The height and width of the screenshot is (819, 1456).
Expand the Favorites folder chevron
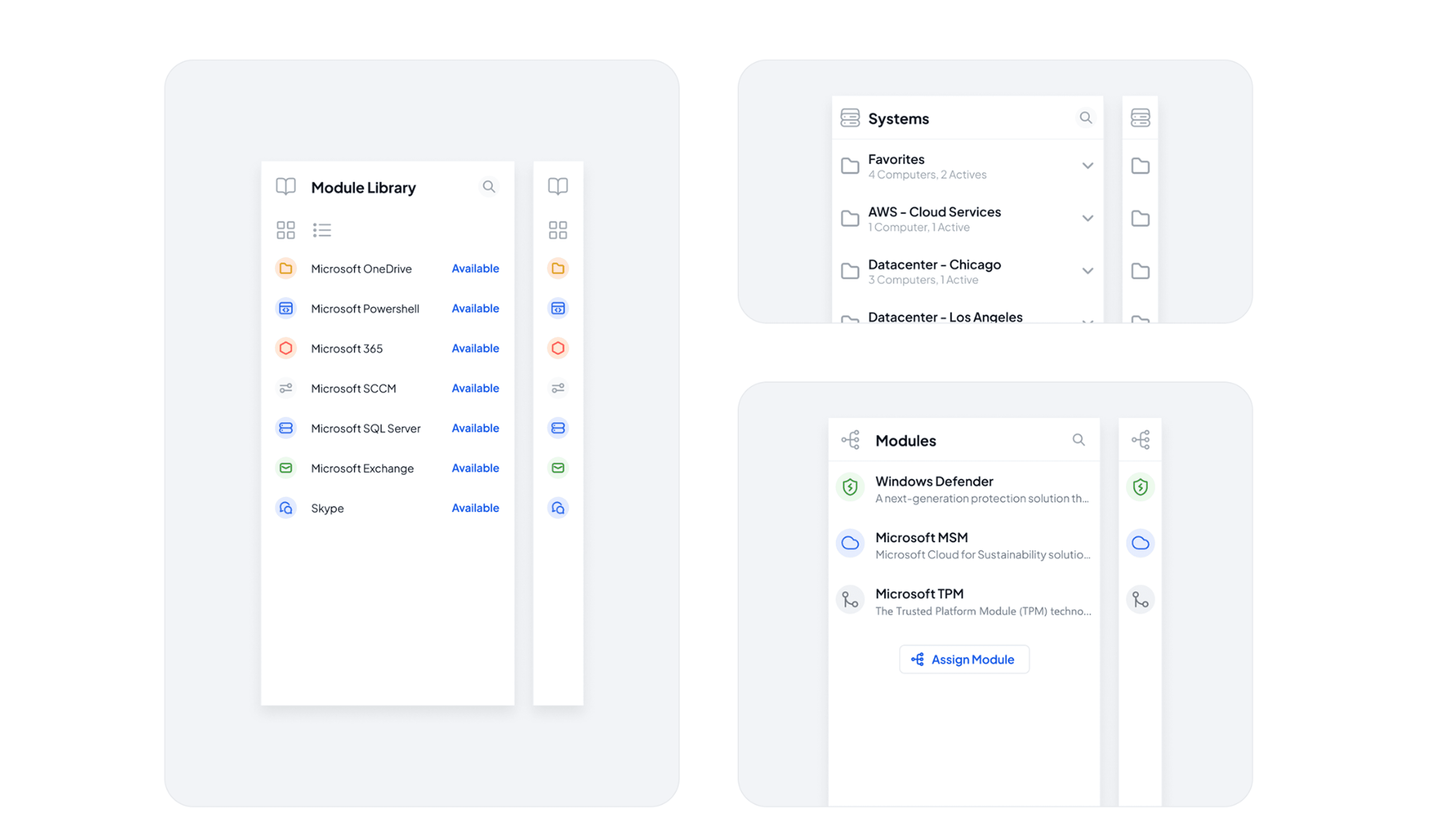tap(1087, 166)
